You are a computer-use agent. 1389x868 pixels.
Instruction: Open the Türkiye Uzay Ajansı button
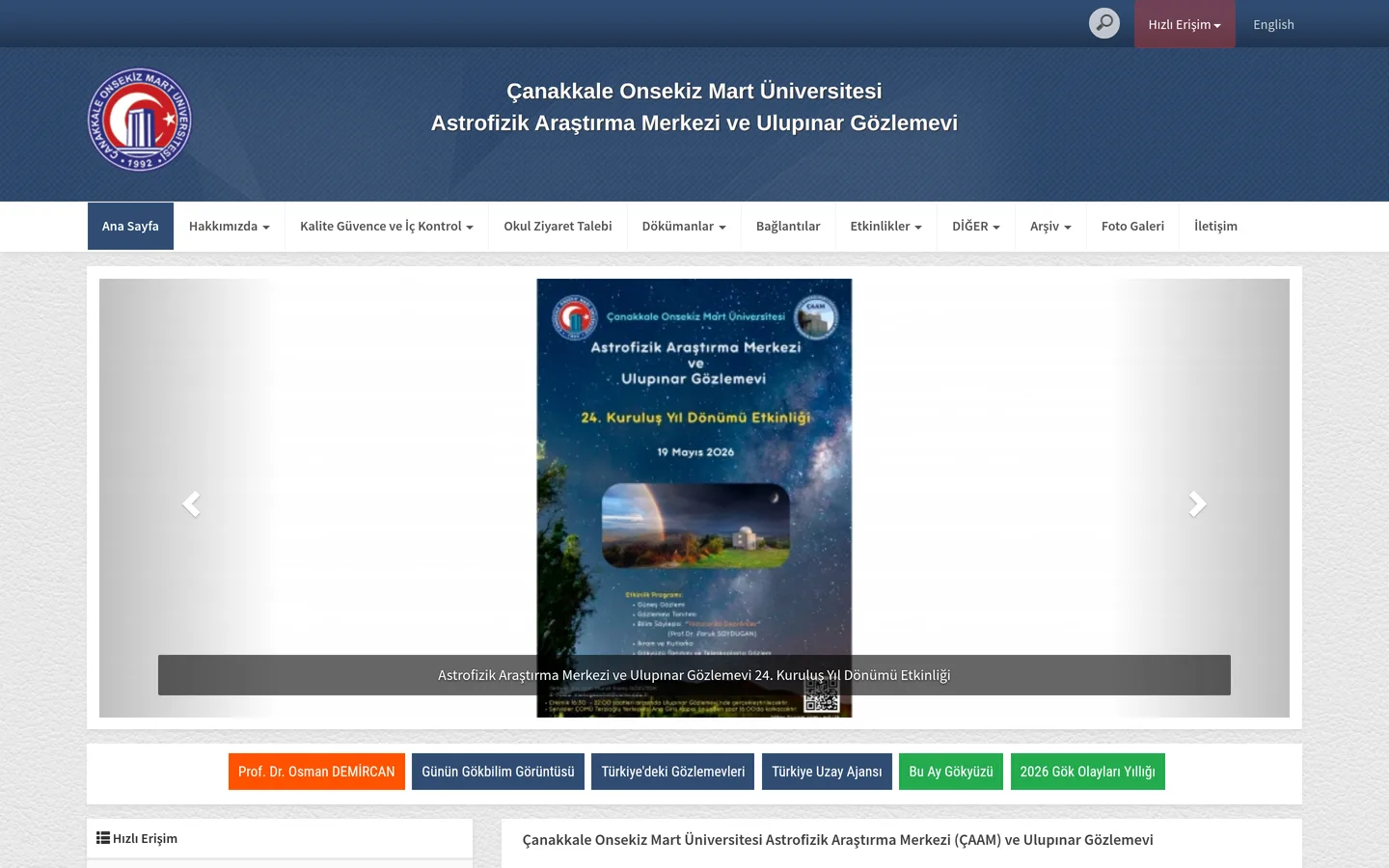(x=827, y=772)
